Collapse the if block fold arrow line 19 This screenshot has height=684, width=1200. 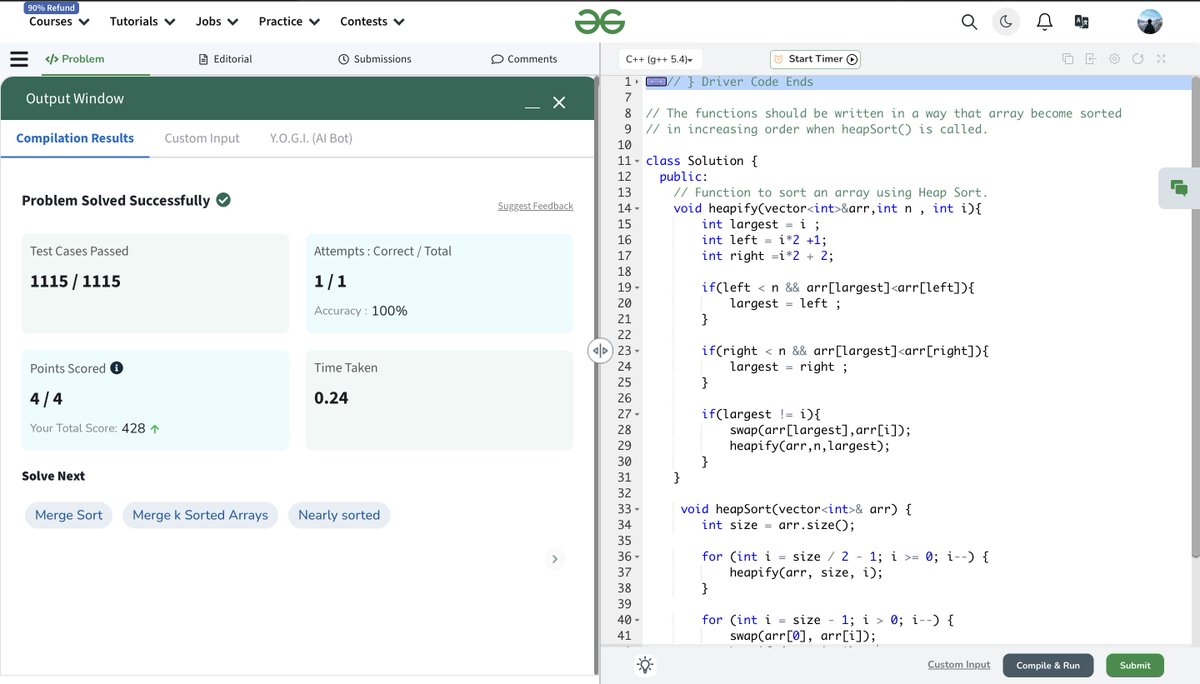click(637, 288)
